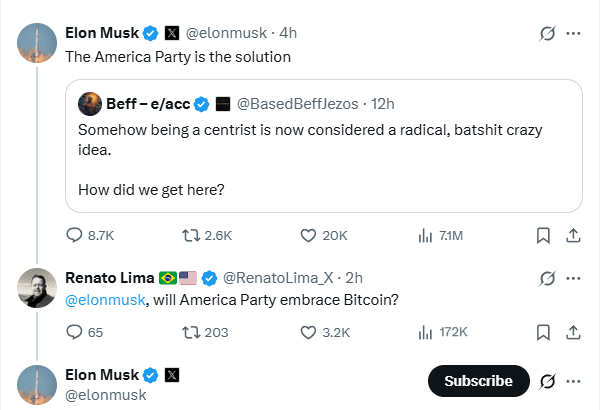Image resolution: width=602 pixels, height=410 pixels.
Task: Like Renato Lima's post with 3.2K likes
Action: (x=309, y=332)
